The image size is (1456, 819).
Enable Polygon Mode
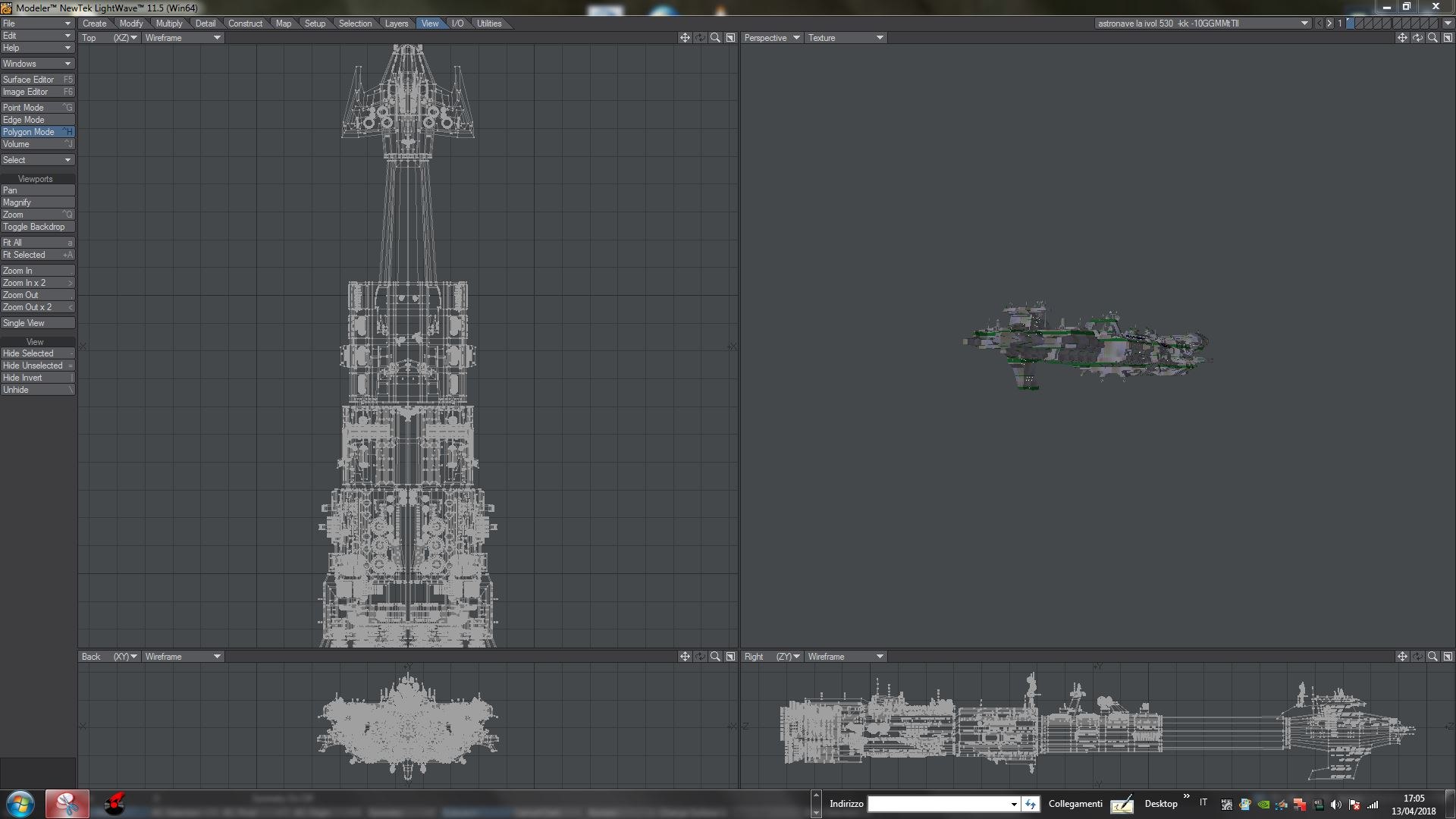pos(37,132)
